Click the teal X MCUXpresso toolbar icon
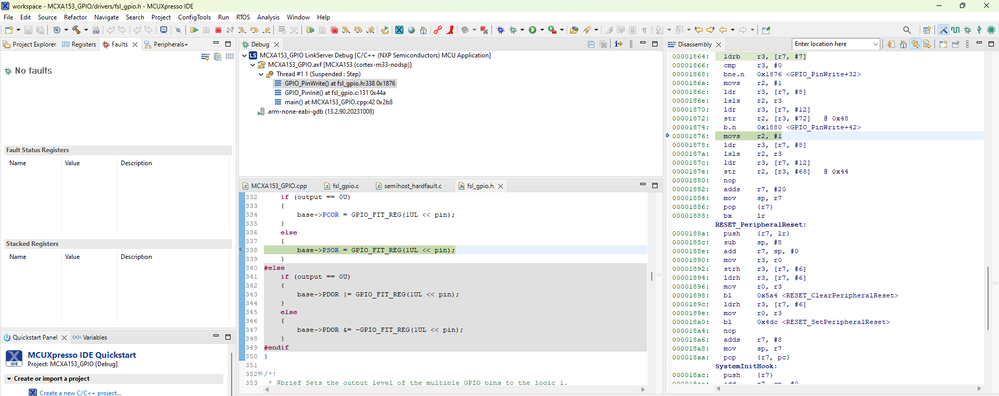Screen dimensions: 999x396 (399, 30)
